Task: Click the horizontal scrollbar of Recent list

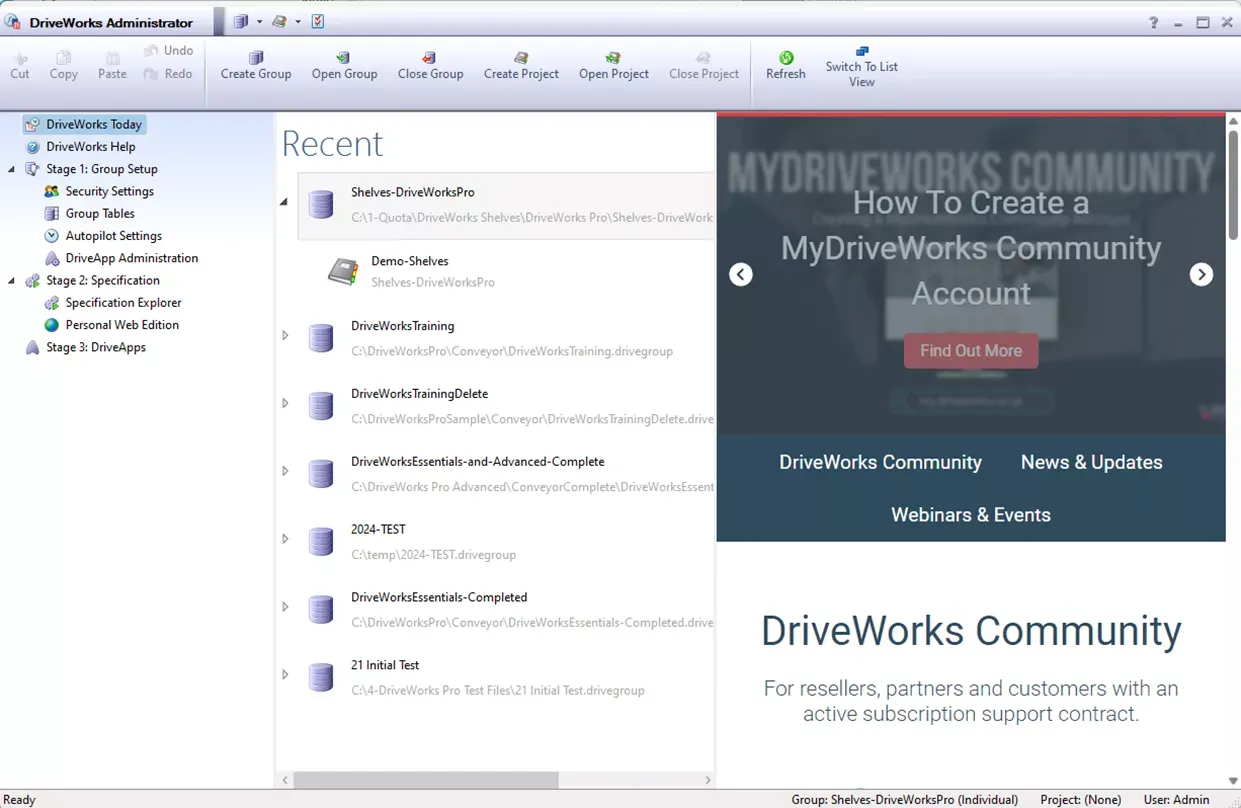Action: click(x=426, y=780)
